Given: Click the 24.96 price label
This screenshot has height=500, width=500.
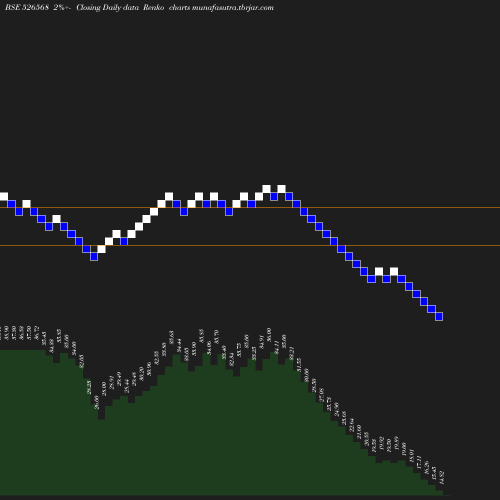Looking at the screenshot, I should click(x=336, y=410).
